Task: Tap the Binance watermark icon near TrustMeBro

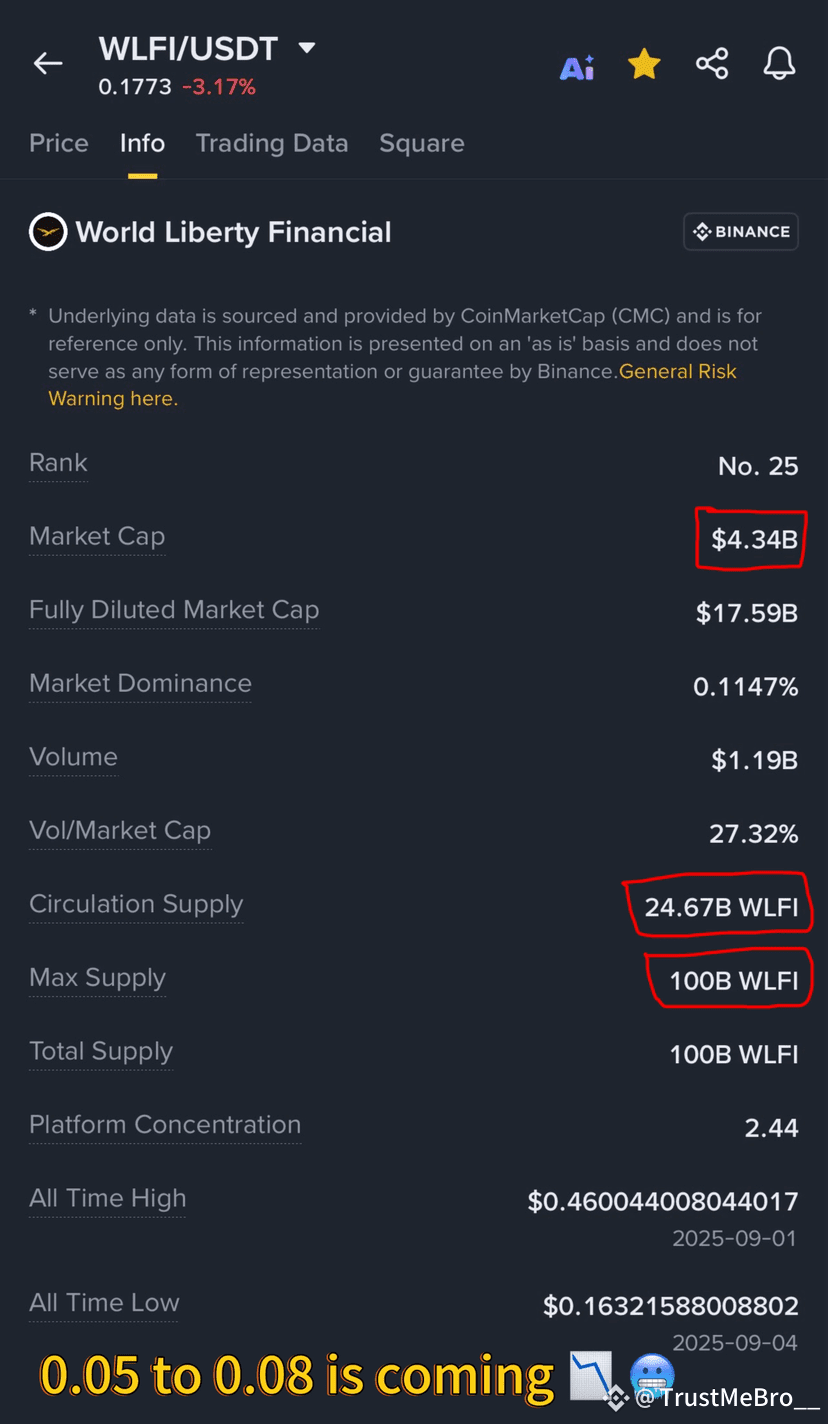Action: tap(616, 1396)
